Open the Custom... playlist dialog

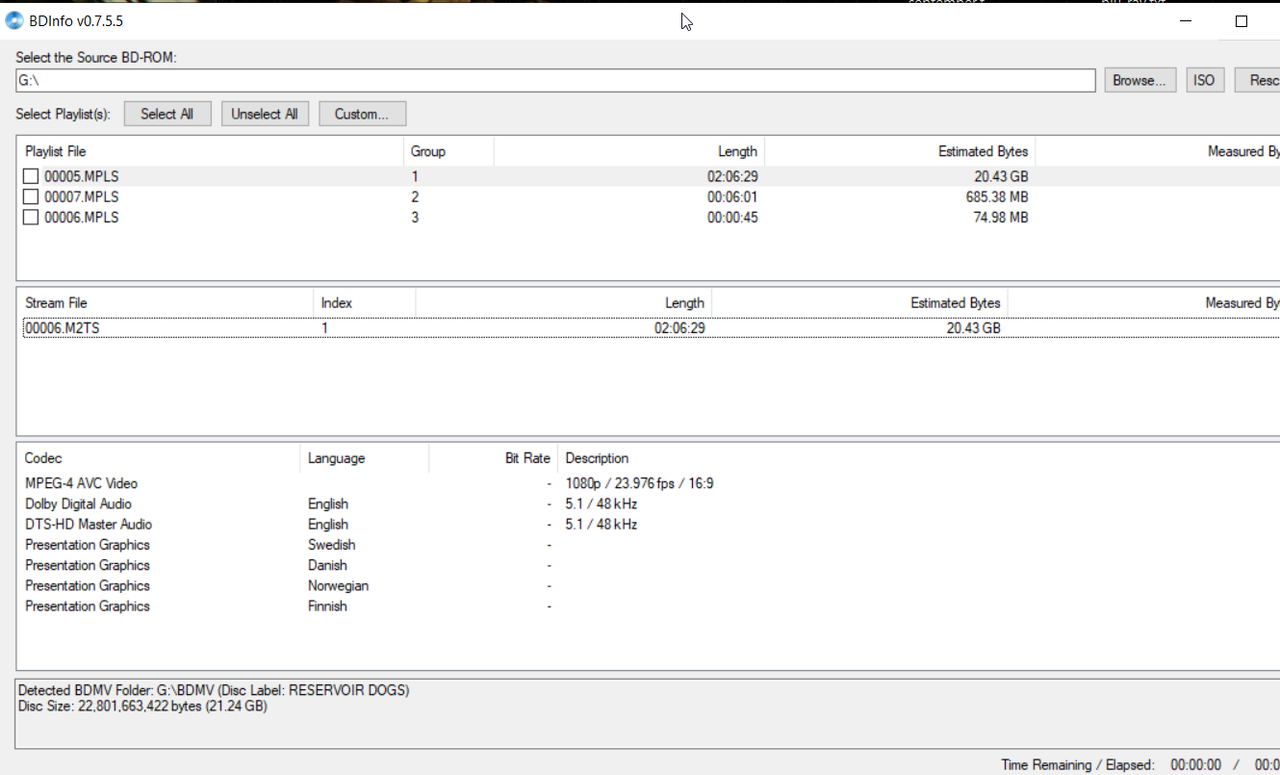pyautogui.click(x=362, y=114)
